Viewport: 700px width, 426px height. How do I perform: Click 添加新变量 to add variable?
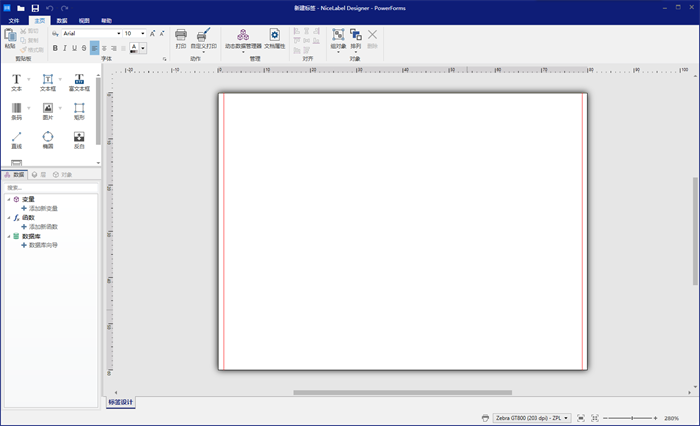coord(43,208)
